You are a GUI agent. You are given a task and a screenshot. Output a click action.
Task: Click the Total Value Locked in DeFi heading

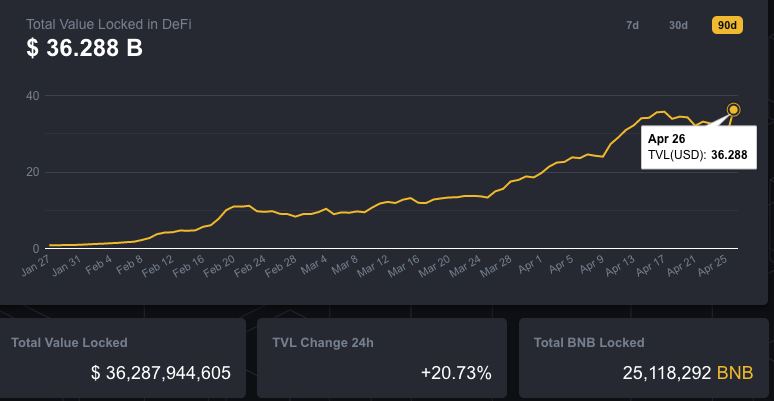click(x=109, y=23)
